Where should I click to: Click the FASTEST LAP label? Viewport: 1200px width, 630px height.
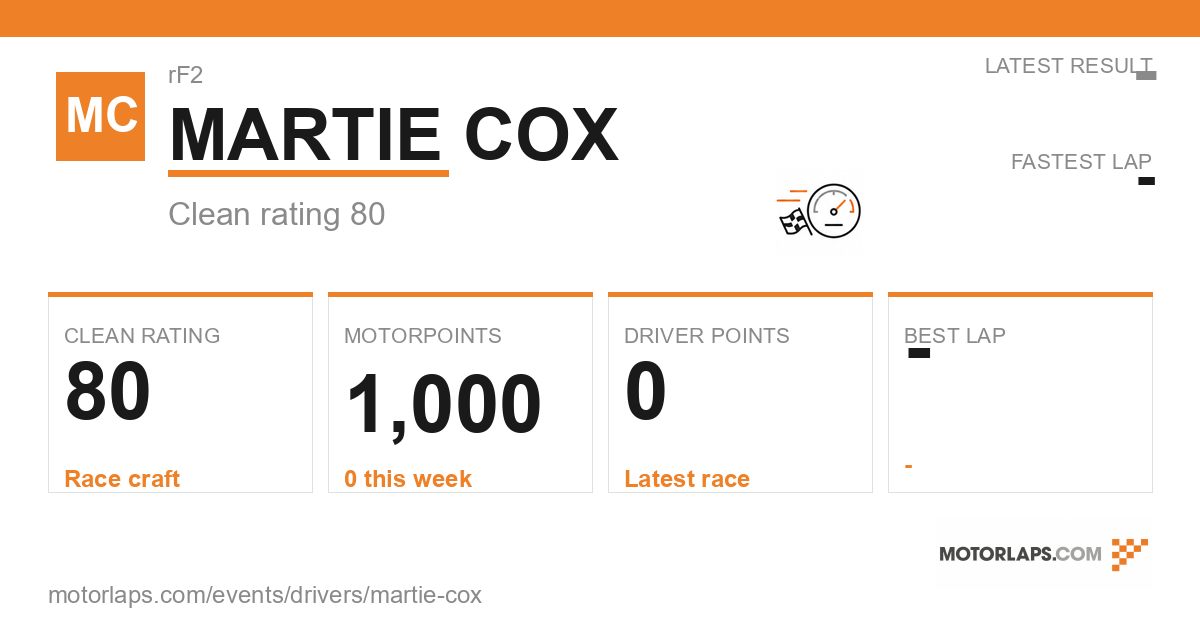(1081, 162)
